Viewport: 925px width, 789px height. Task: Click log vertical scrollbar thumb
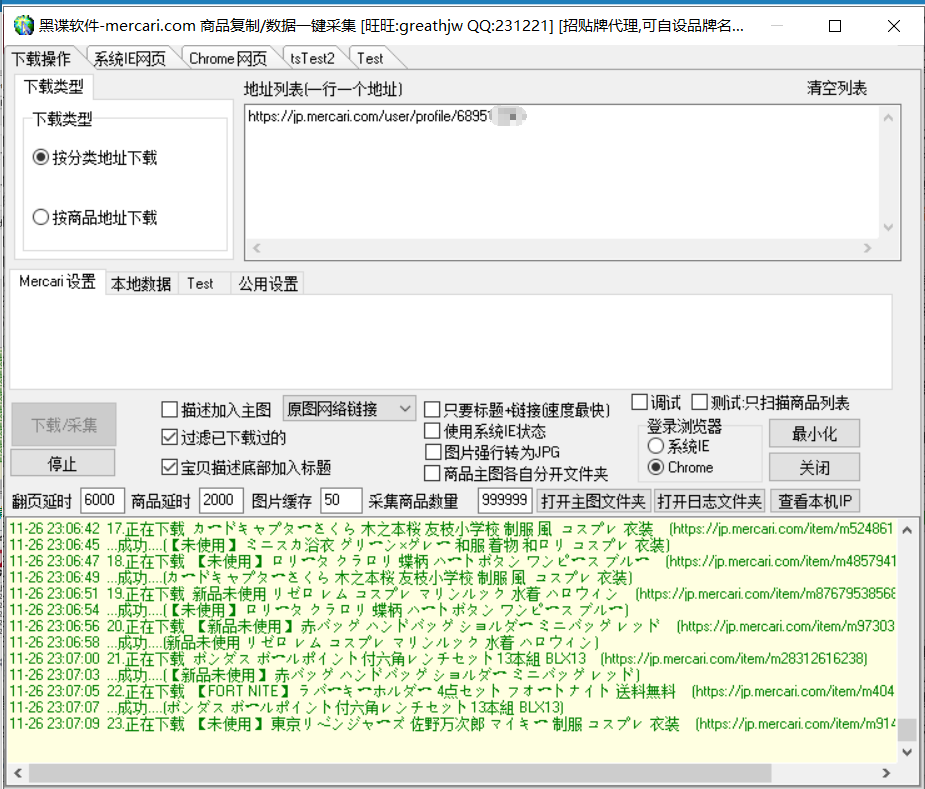(907, 729)
